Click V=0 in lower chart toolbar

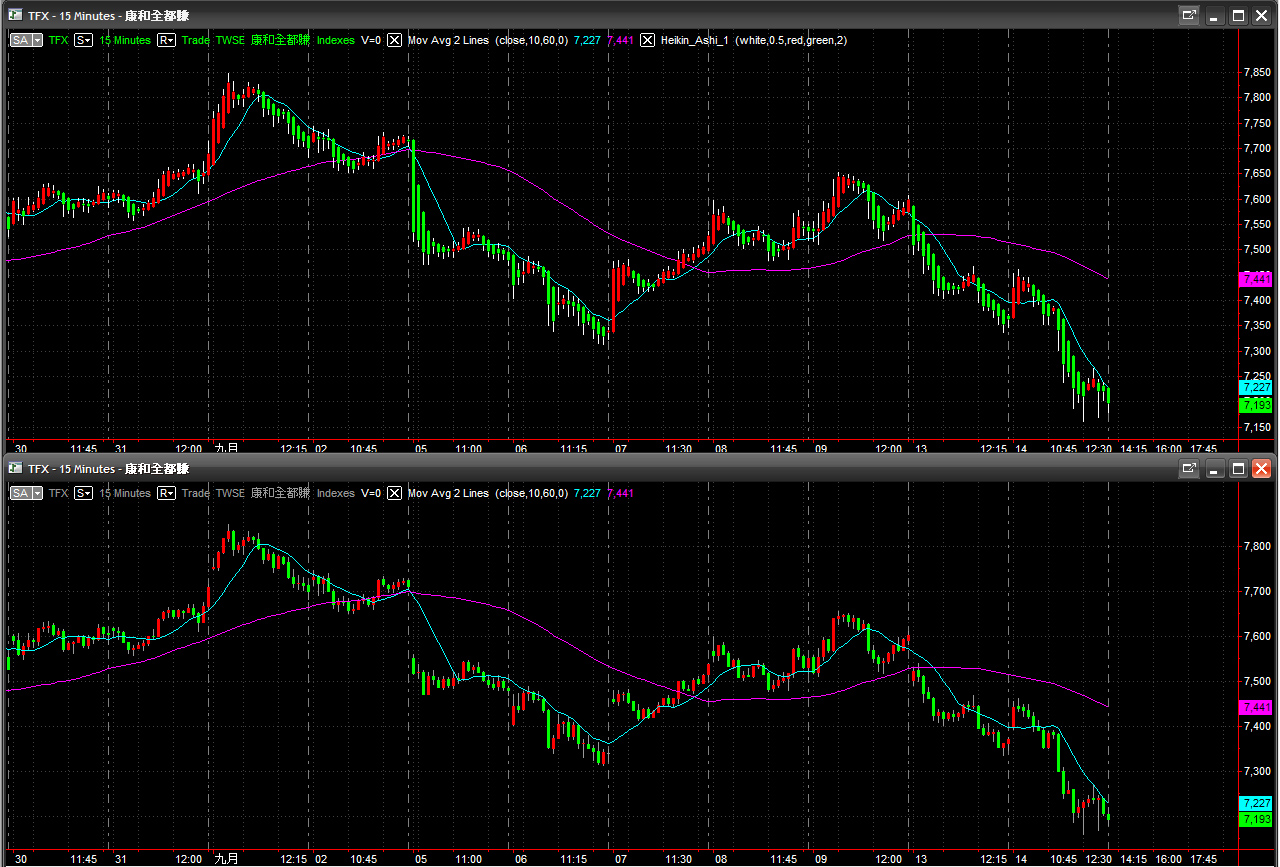[371, 493]
